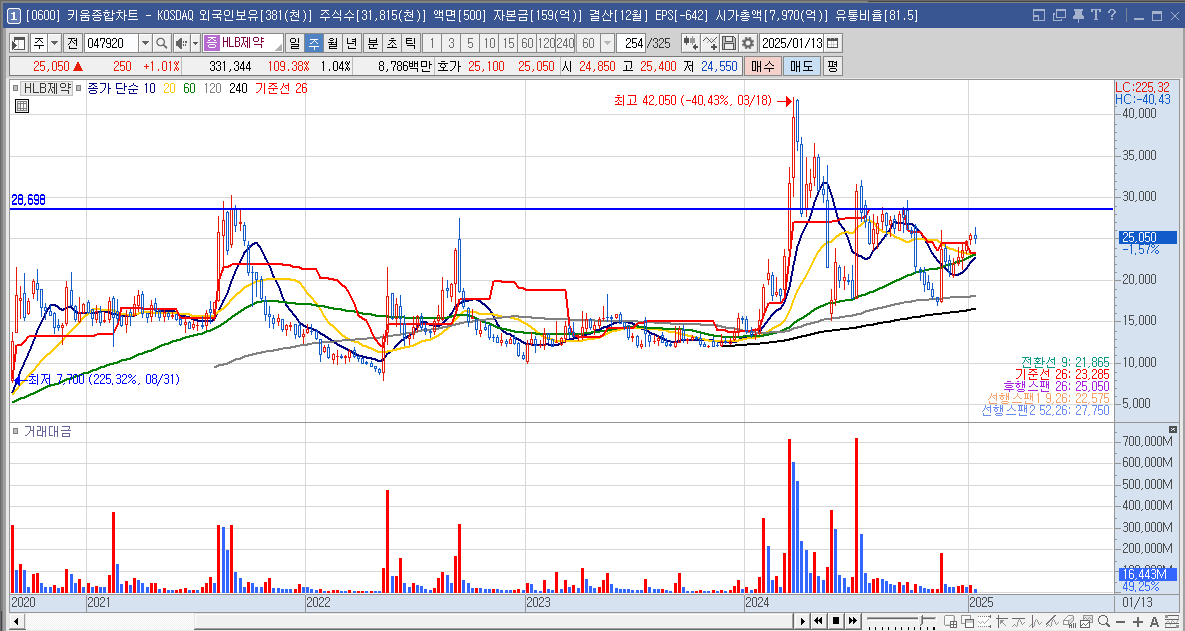The width and height of the screenshot is (1185, 631).
Task: Click the red 매수 buy button
Action: coord(762,67)
